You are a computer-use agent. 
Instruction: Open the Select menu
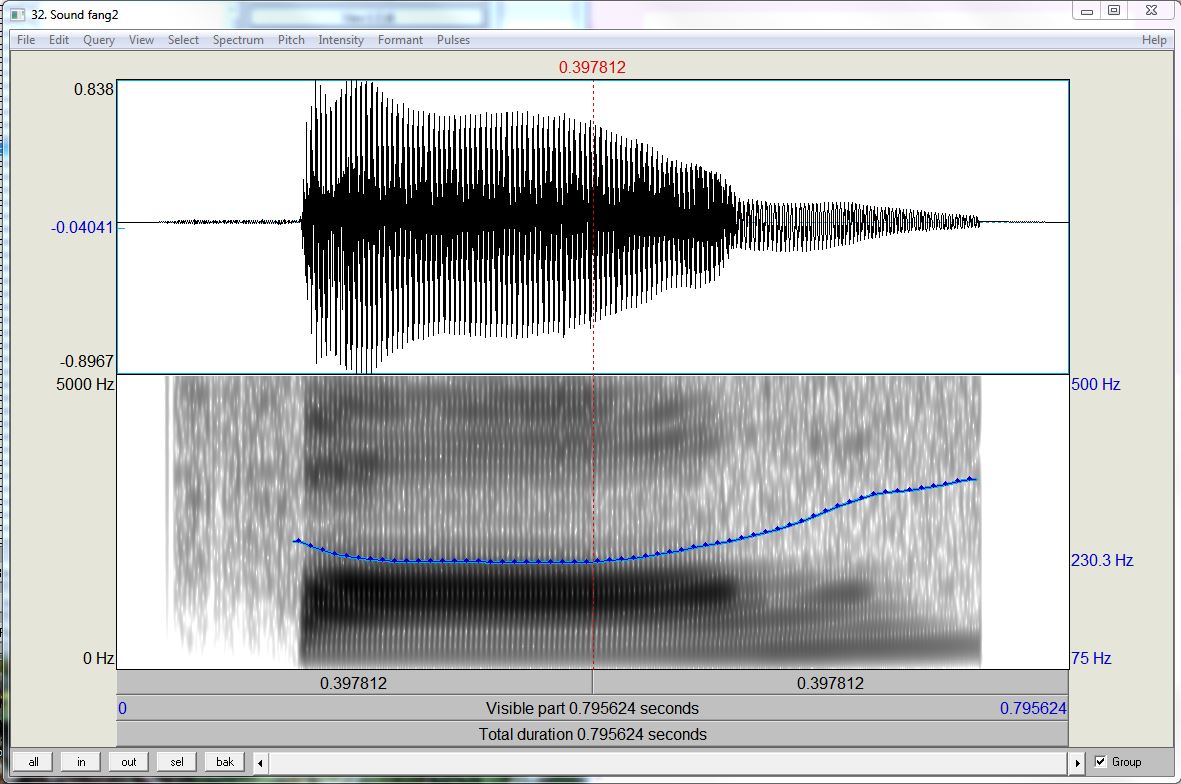[183, 40]
